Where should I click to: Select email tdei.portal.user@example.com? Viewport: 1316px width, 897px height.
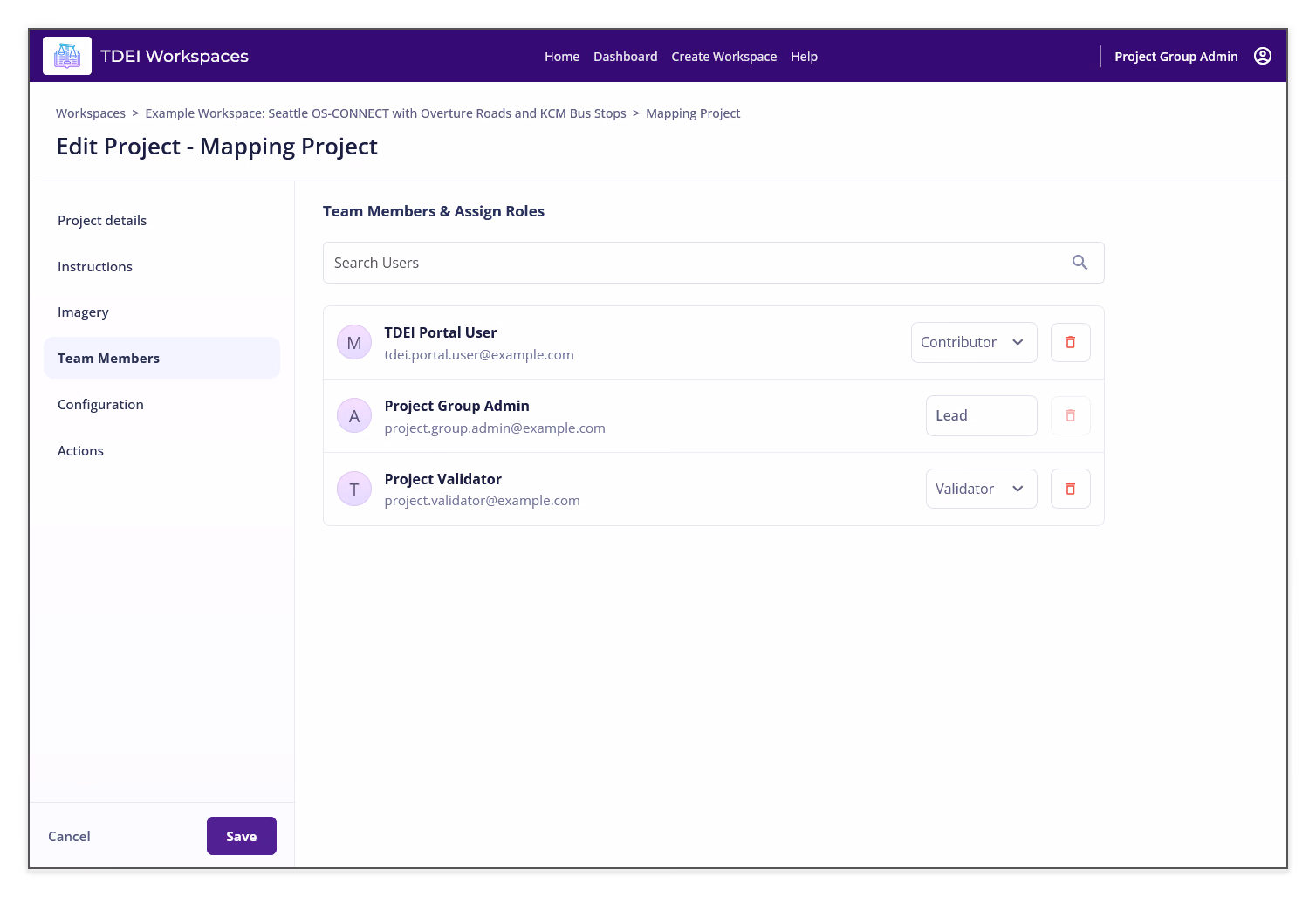tap(479, 355)
